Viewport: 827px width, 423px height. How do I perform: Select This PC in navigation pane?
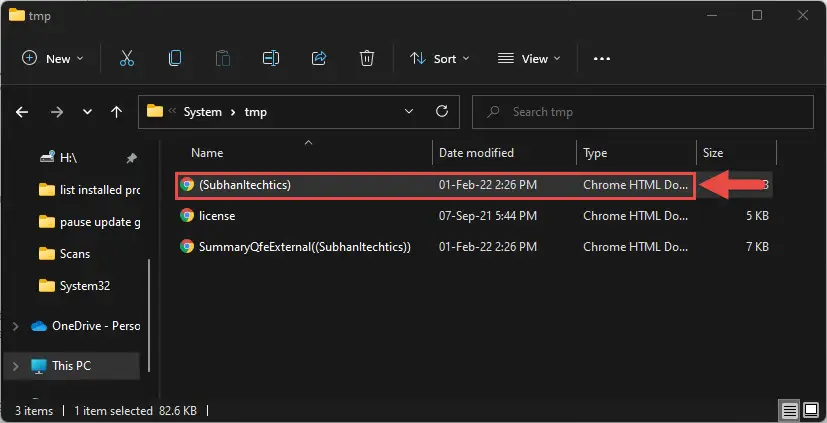[x=71, y=366]
